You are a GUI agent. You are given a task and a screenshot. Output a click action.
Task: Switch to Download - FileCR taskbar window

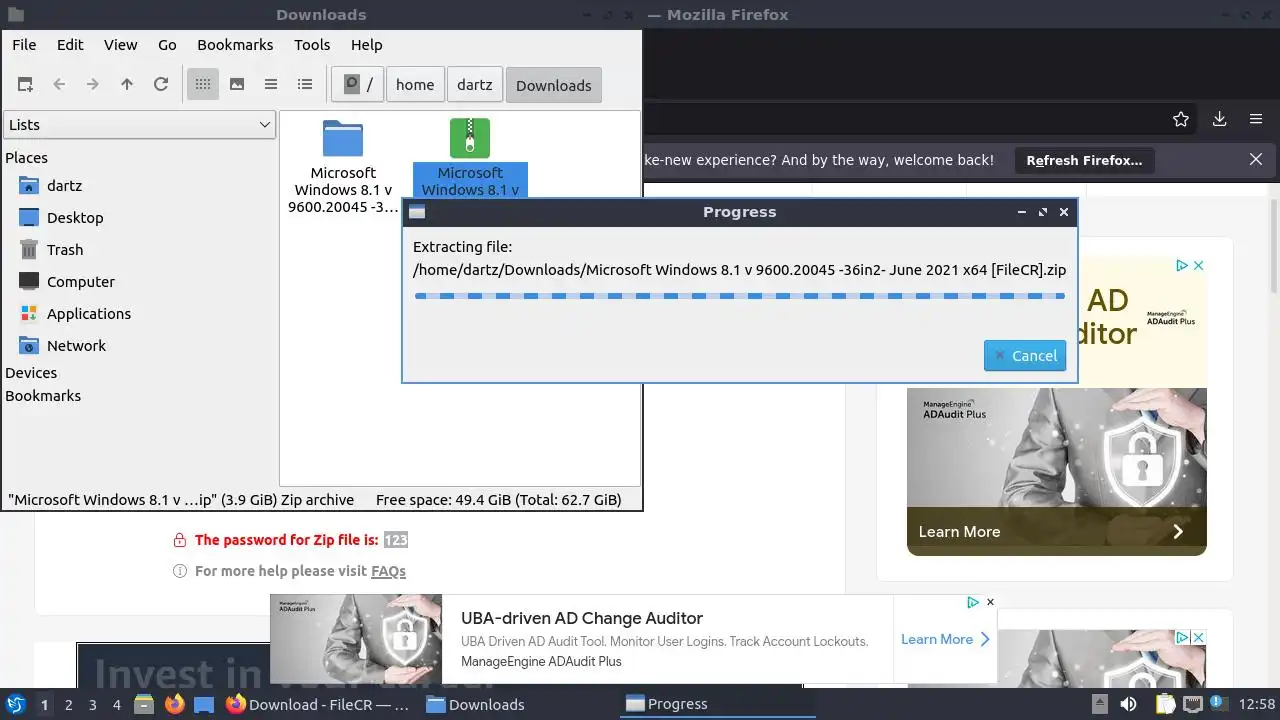point(318,704)
